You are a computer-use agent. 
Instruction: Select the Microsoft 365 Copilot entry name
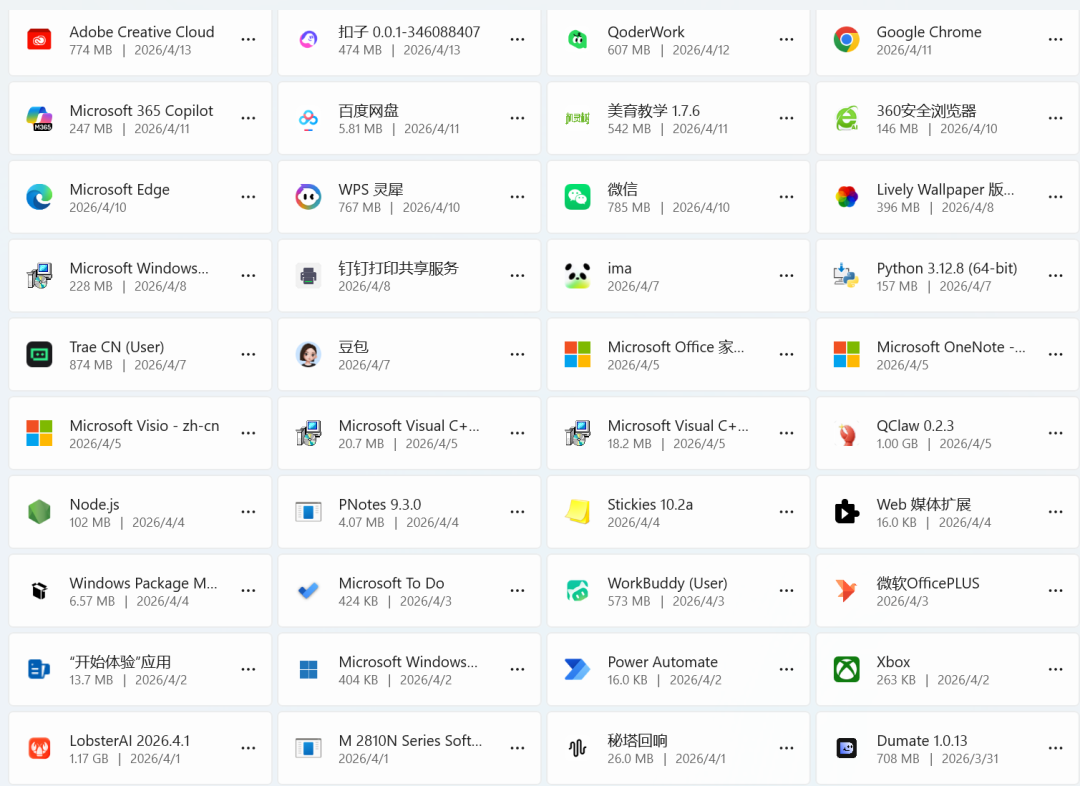[141, 111]
